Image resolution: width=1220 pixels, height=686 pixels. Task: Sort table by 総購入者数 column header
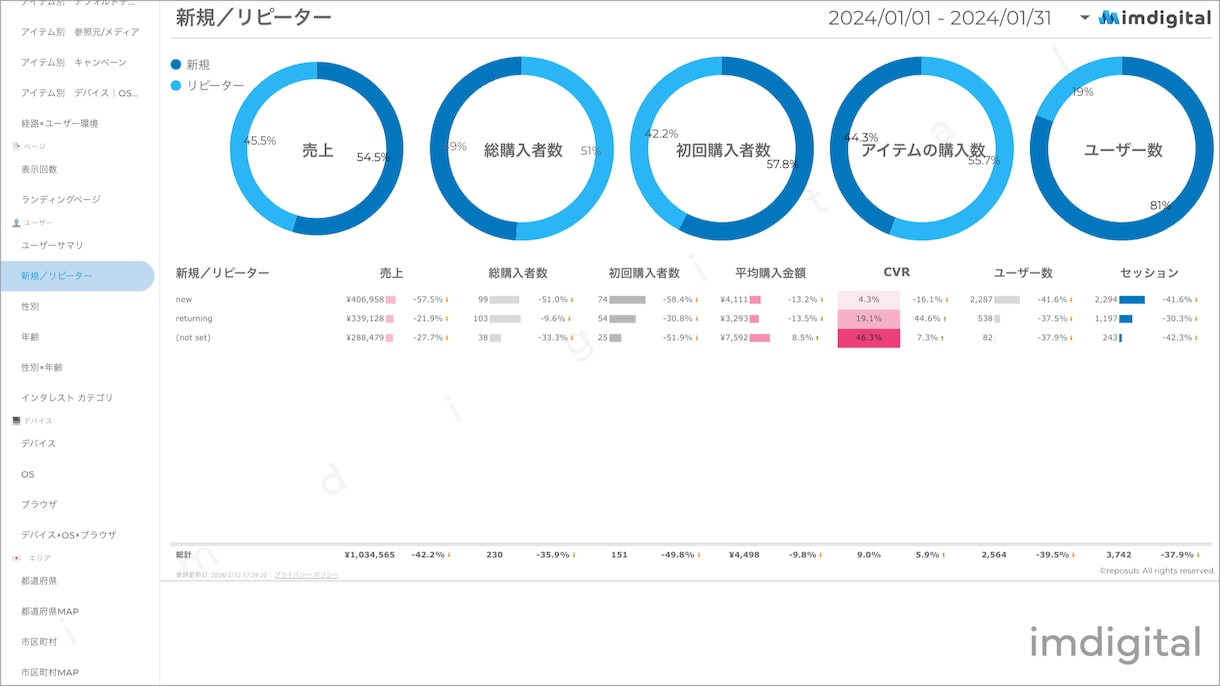point(518,273)
